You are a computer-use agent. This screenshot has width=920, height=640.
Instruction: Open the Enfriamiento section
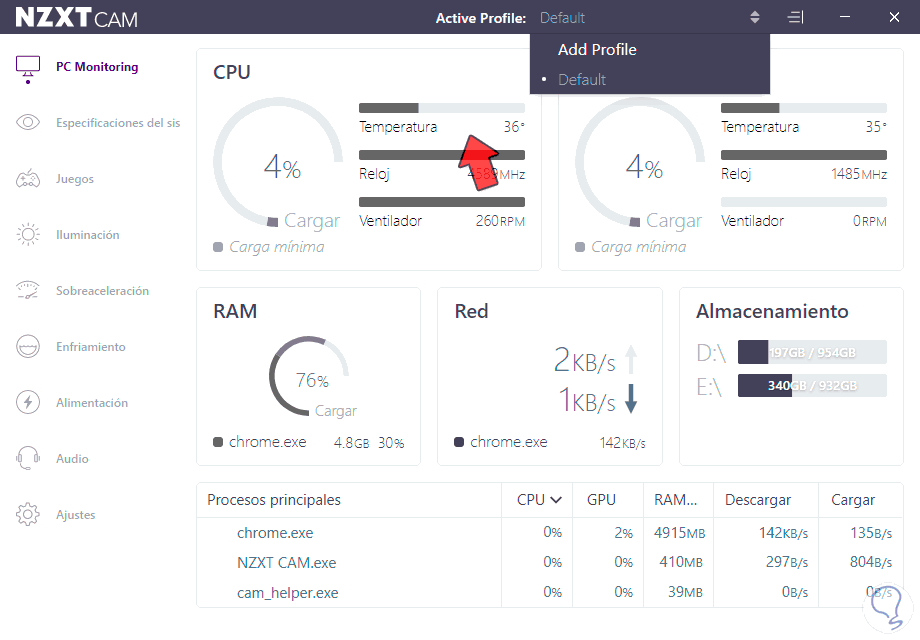point(90,347)
